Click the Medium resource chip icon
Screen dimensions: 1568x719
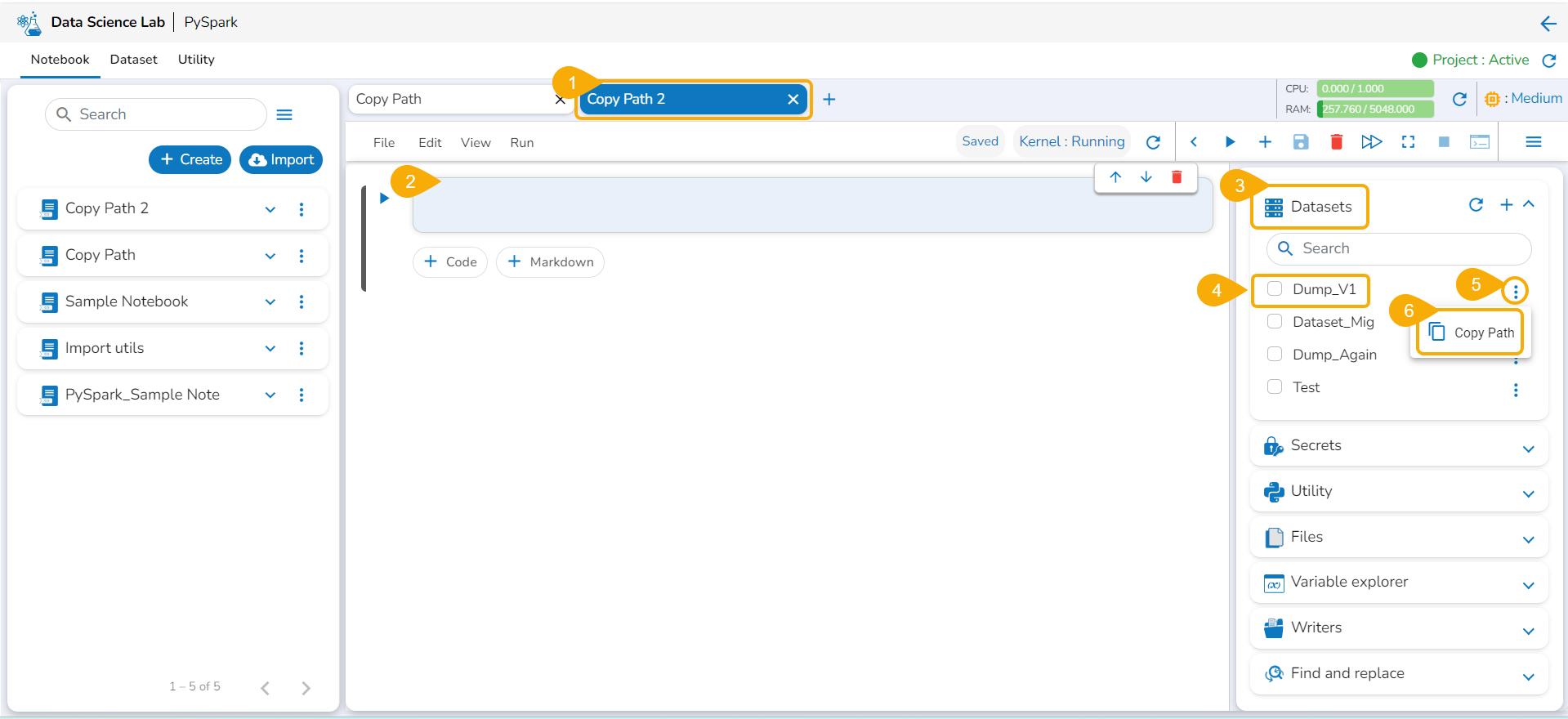tap(1492, 99)
